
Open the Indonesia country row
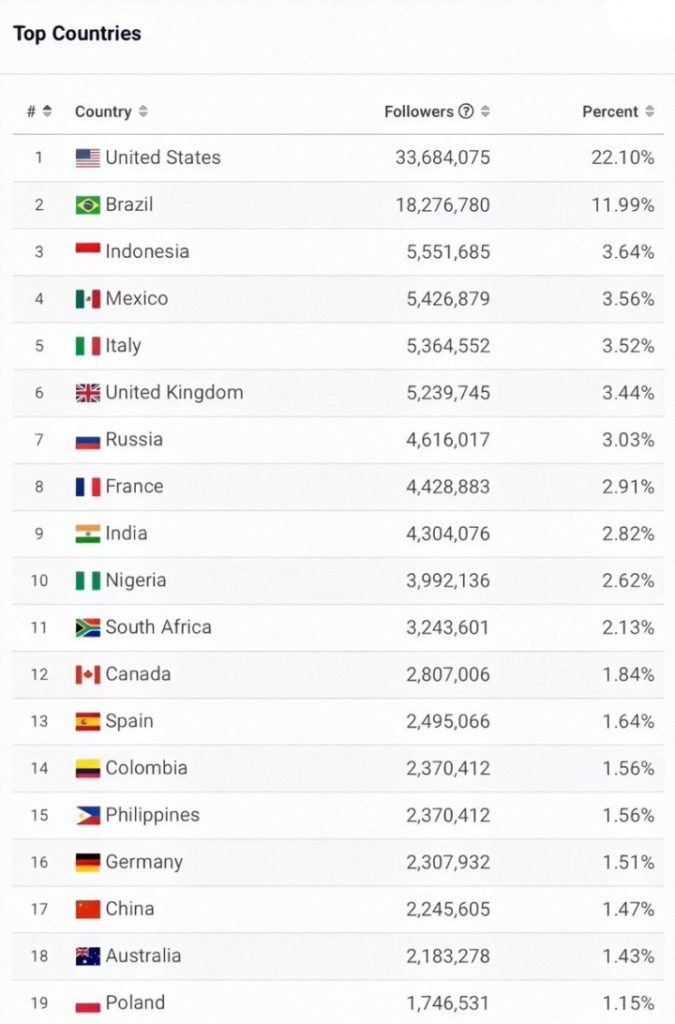[338, 252]
